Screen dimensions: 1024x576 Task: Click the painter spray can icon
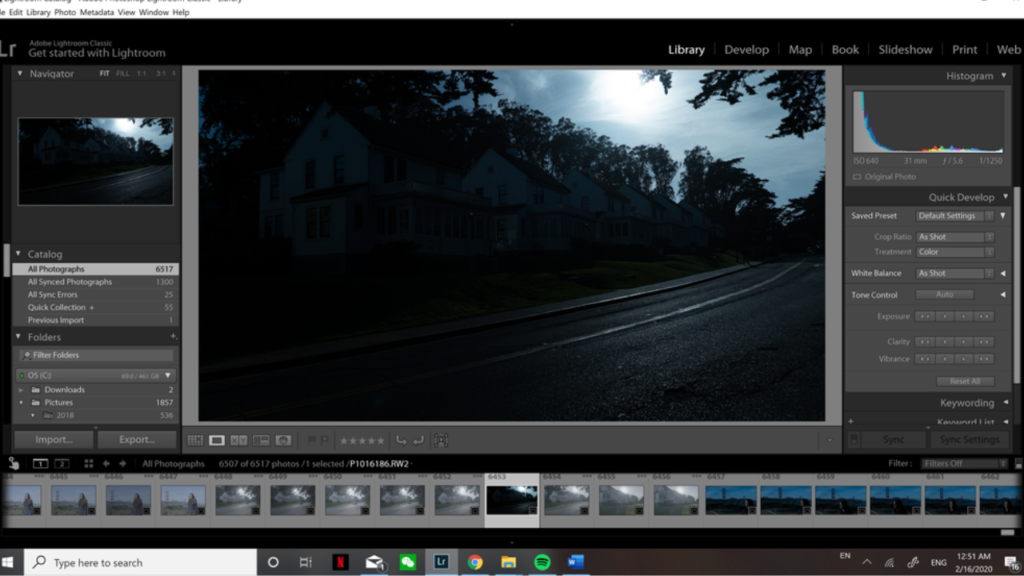pos(13,464)
